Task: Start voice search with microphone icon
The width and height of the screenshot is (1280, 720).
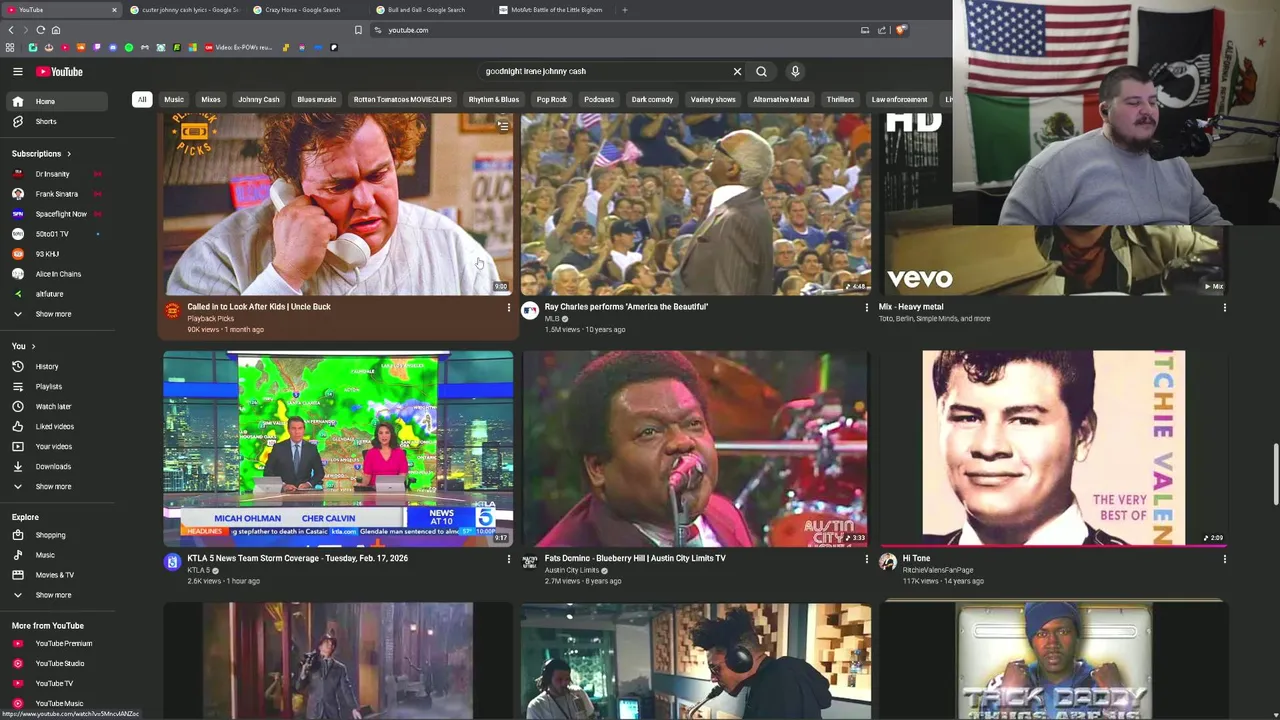Action: 795,71
